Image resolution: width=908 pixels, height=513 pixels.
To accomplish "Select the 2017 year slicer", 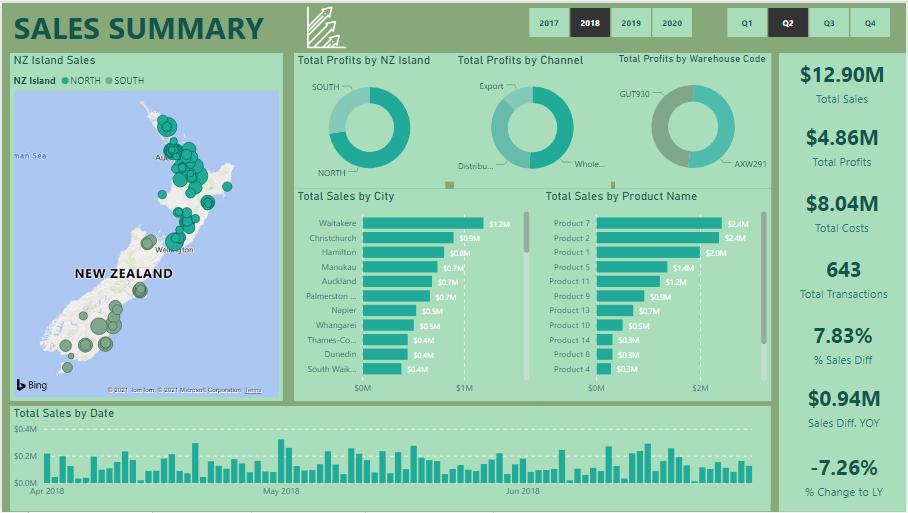I will tap(549, 22).
